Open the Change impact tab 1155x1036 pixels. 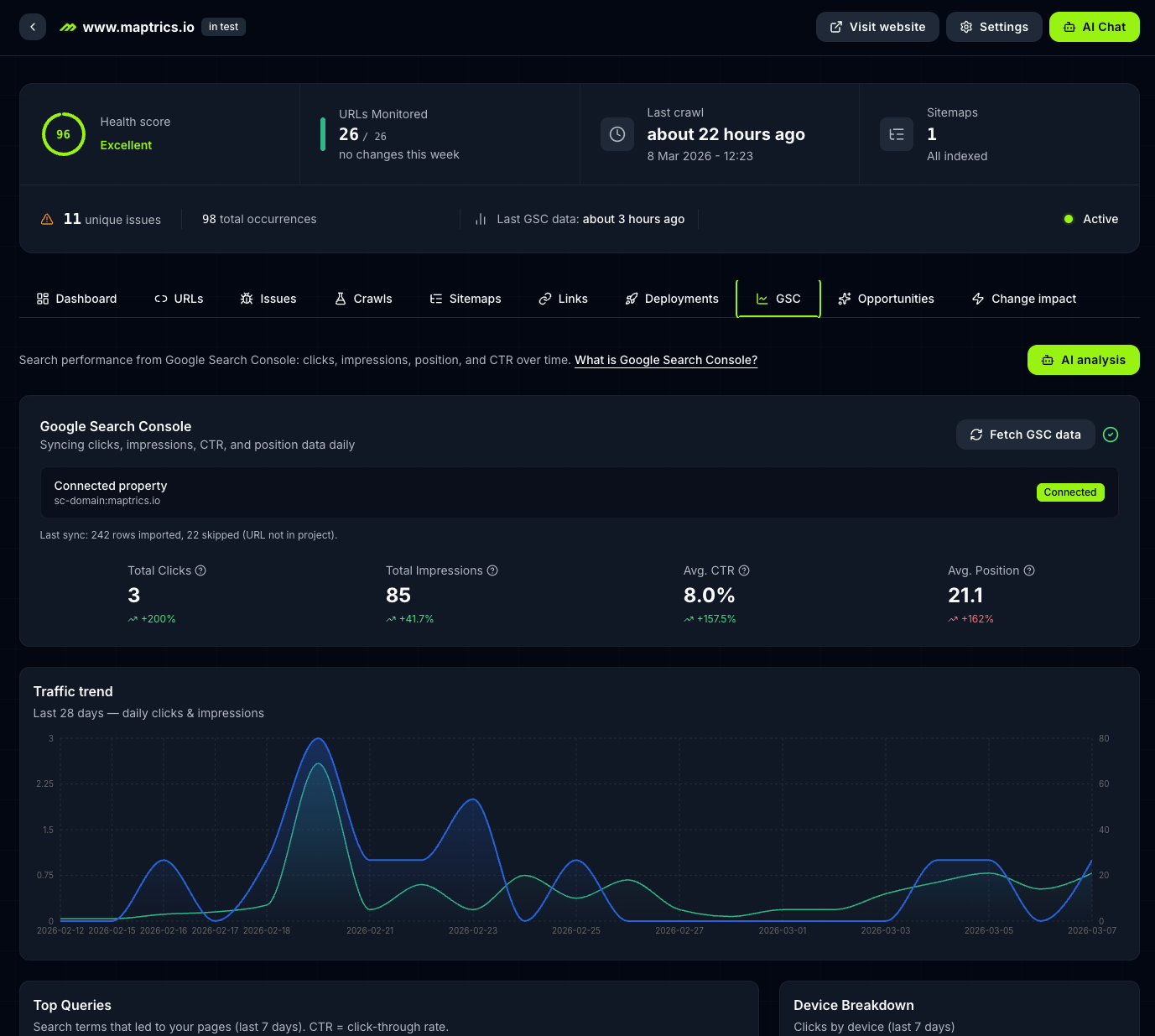pyautogui.click(x=1024, y=299)
